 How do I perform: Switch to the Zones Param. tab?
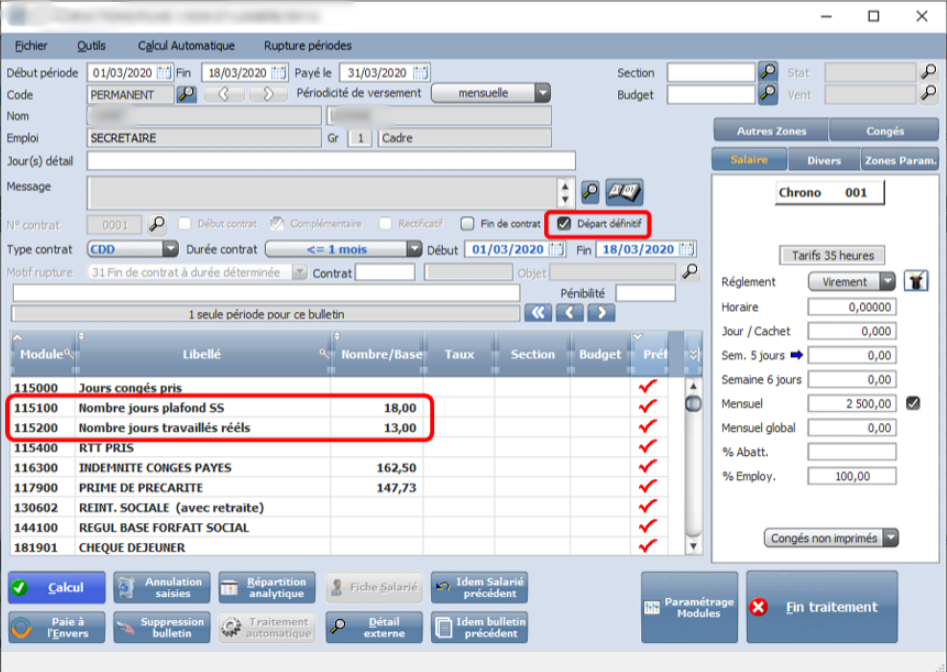(x=900, y=160)
